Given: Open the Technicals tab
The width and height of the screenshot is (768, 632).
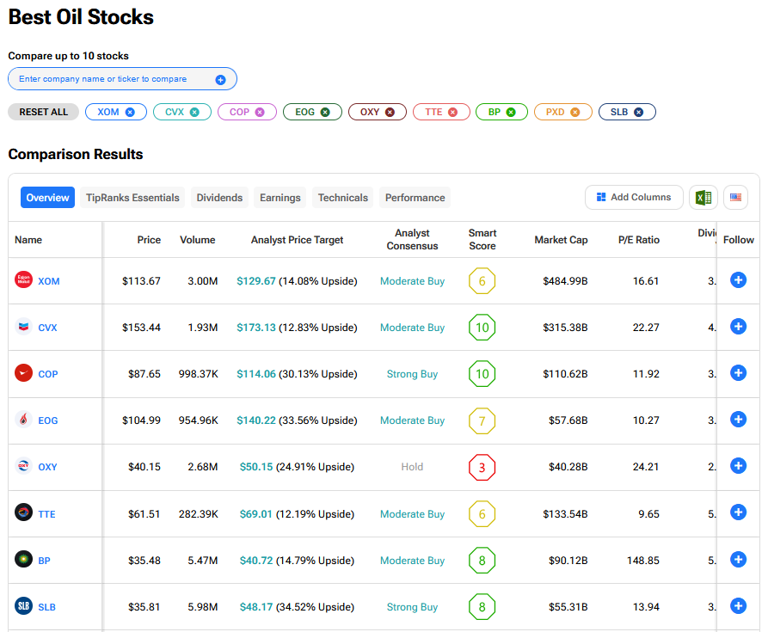Looking at the screenshot, I should click(x=343, y=198).
